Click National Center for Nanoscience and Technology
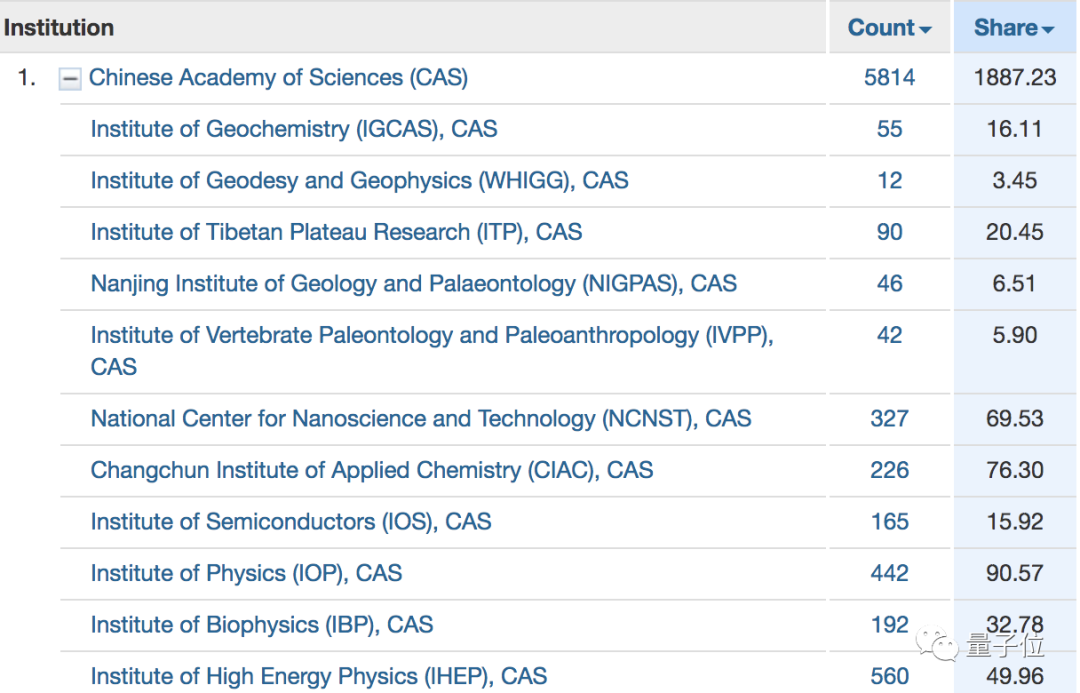Image resolution: width=1080 pixels, height=693 pixels. [420, 418]
